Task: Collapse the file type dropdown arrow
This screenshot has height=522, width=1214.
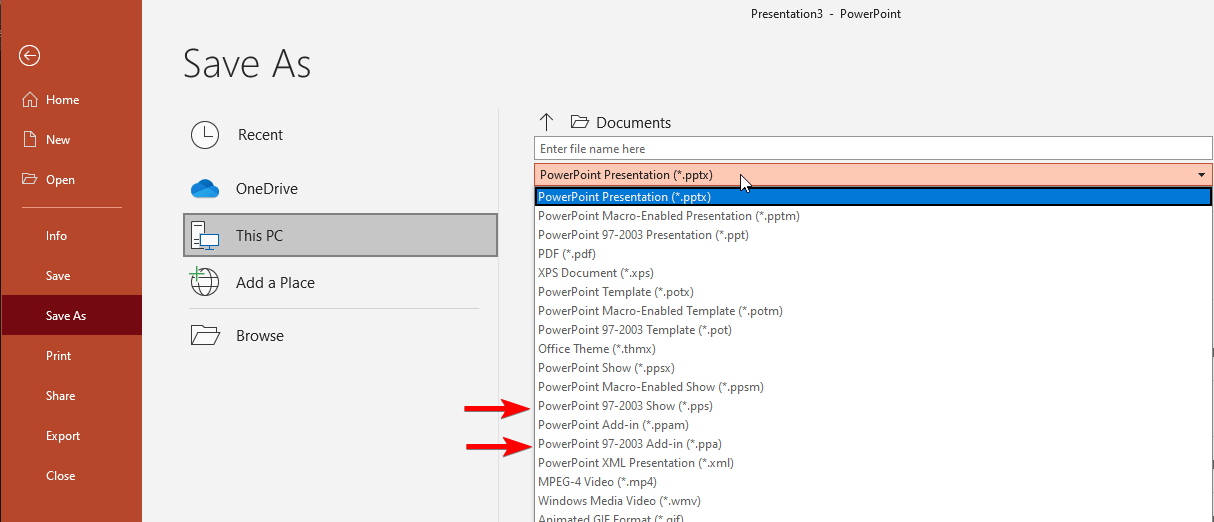Action: point(1201,175)
